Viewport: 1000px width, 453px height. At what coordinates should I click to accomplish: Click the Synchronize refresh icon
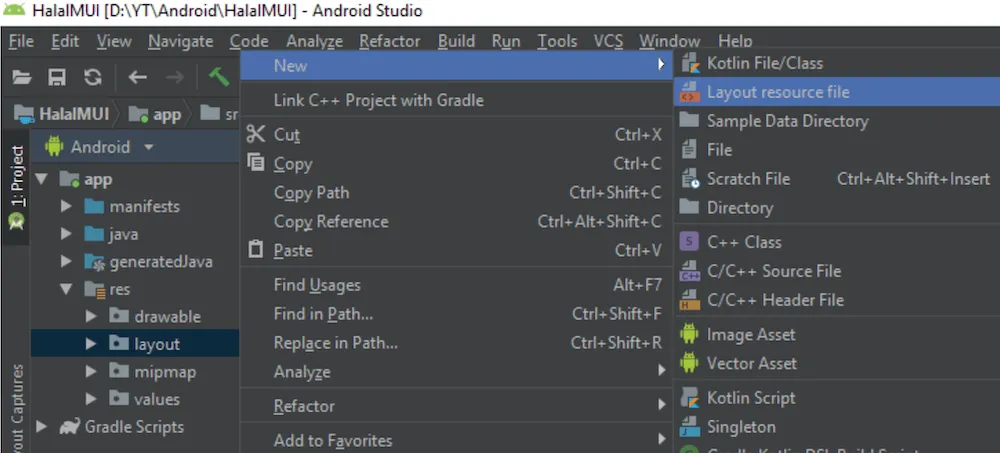point(93,78)
